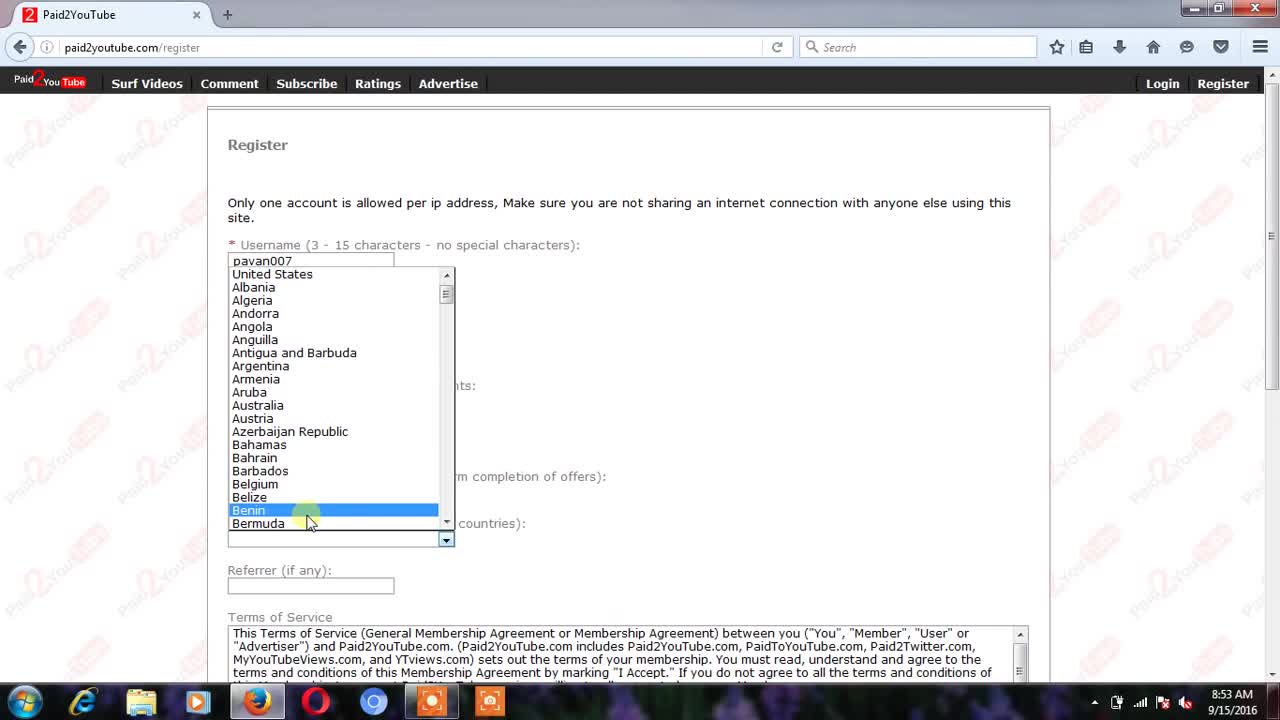Image resolution: width=1280 pixels, height=720 pixels.
Task: Click the Login link in the top bar
Action: point(1162,83)
